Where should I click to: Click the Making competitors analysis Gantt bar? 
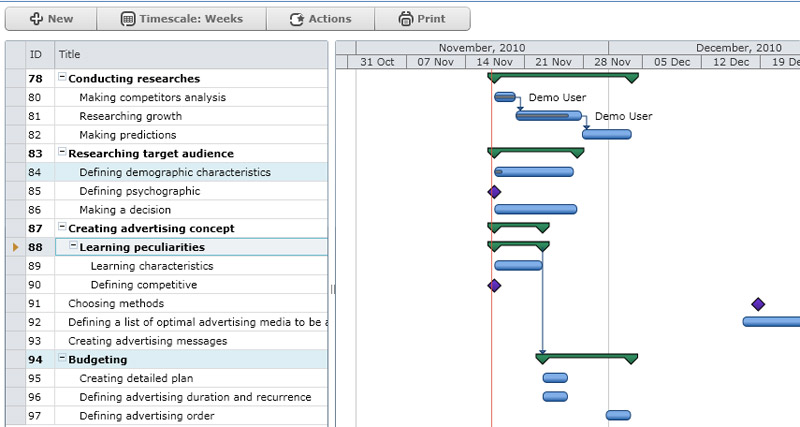(x=505, y=97)
